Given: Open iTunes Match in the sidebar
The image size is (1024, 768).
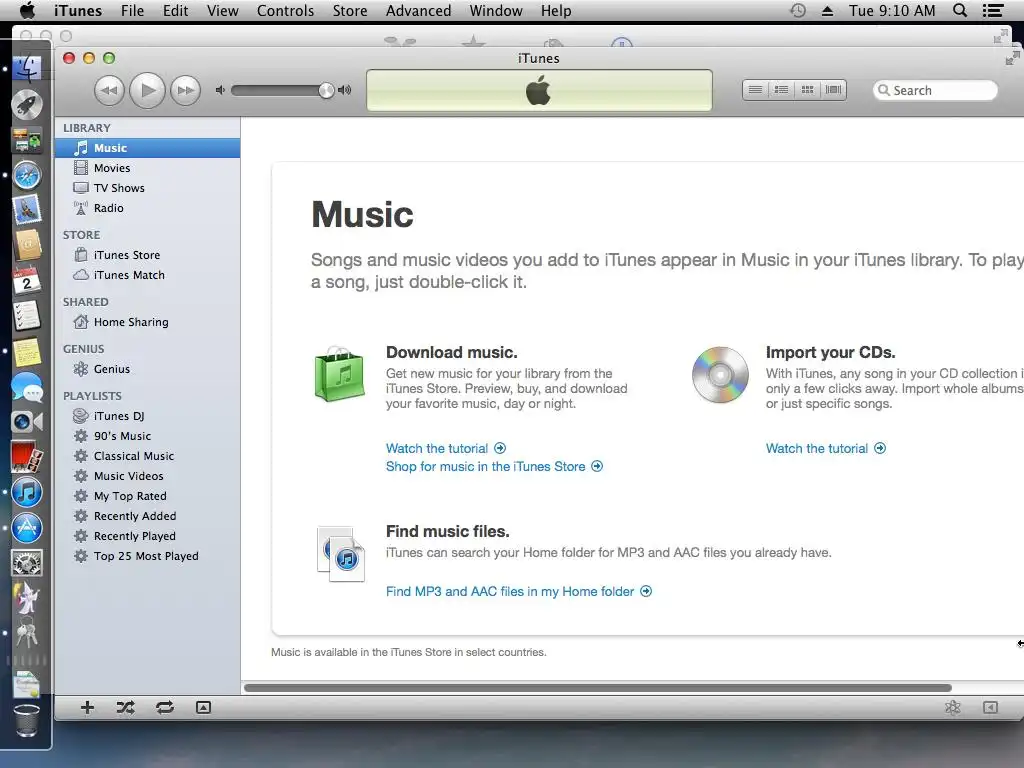Looking at the screenshot, I should click(148, 275).
